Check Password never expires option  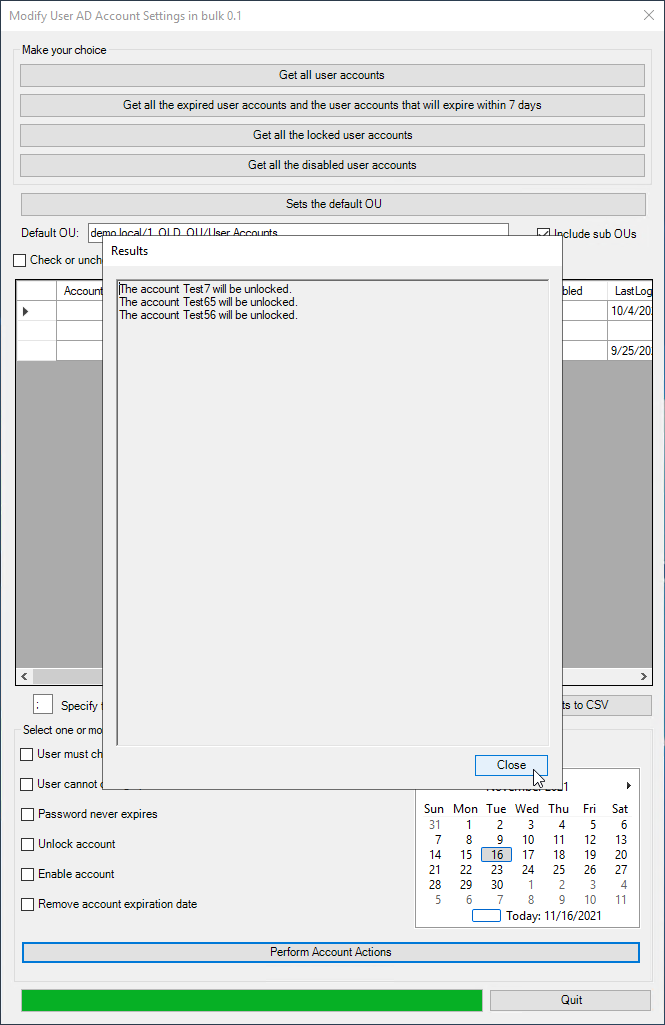click(28, 814)
